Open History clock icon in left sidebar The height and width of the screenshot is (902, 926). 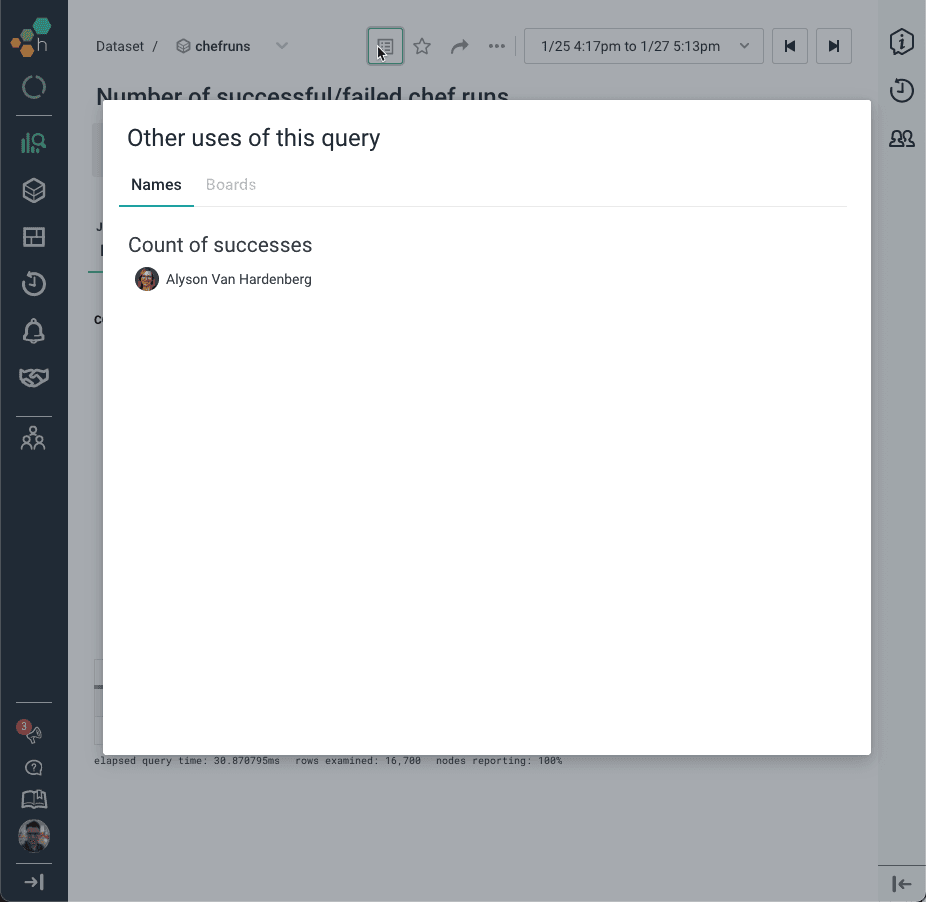pos(34,284)
